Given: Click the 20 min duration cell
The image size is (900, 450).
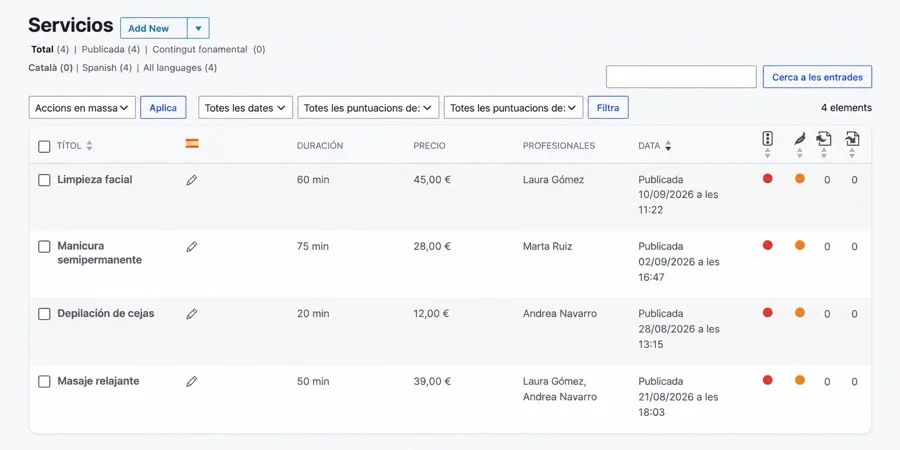Looking at the screenshot, I should point(313,313).
